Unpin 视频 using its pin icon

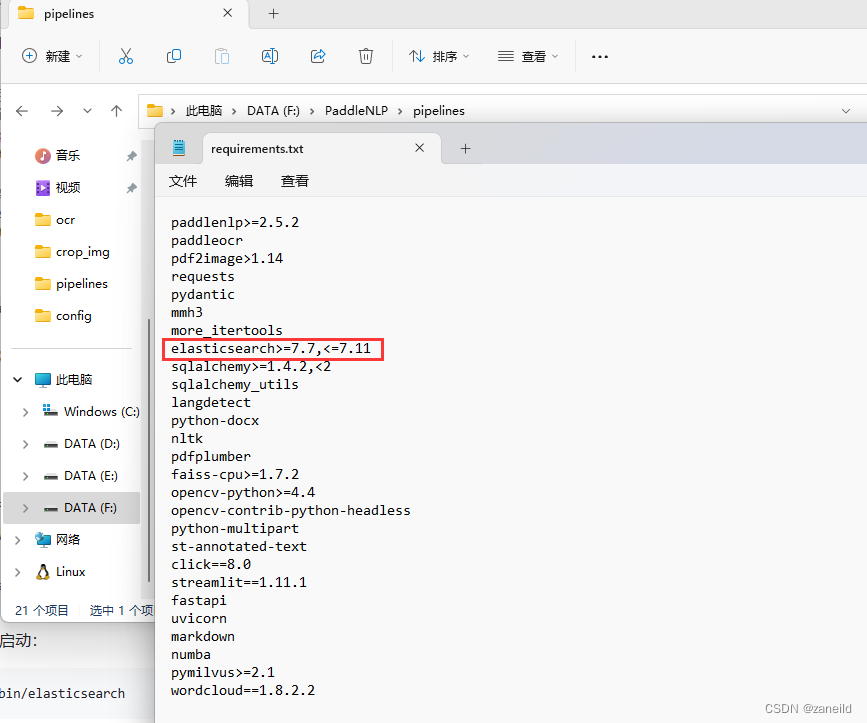click(131, 188)
